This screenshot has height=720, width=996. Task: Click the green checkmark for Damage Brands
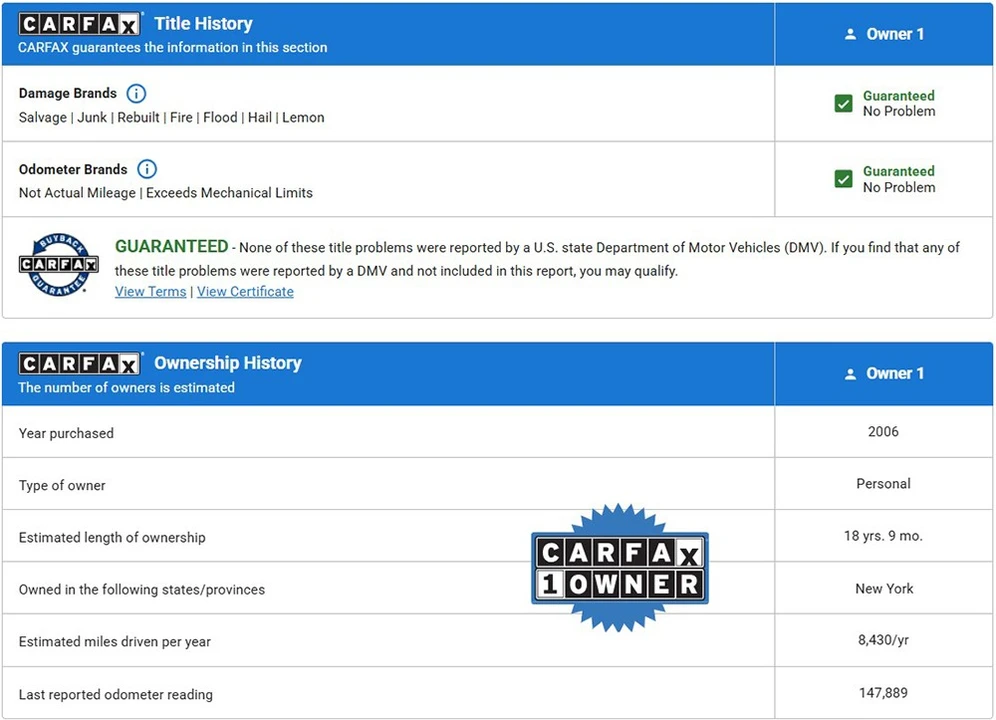tap(844, 103)
